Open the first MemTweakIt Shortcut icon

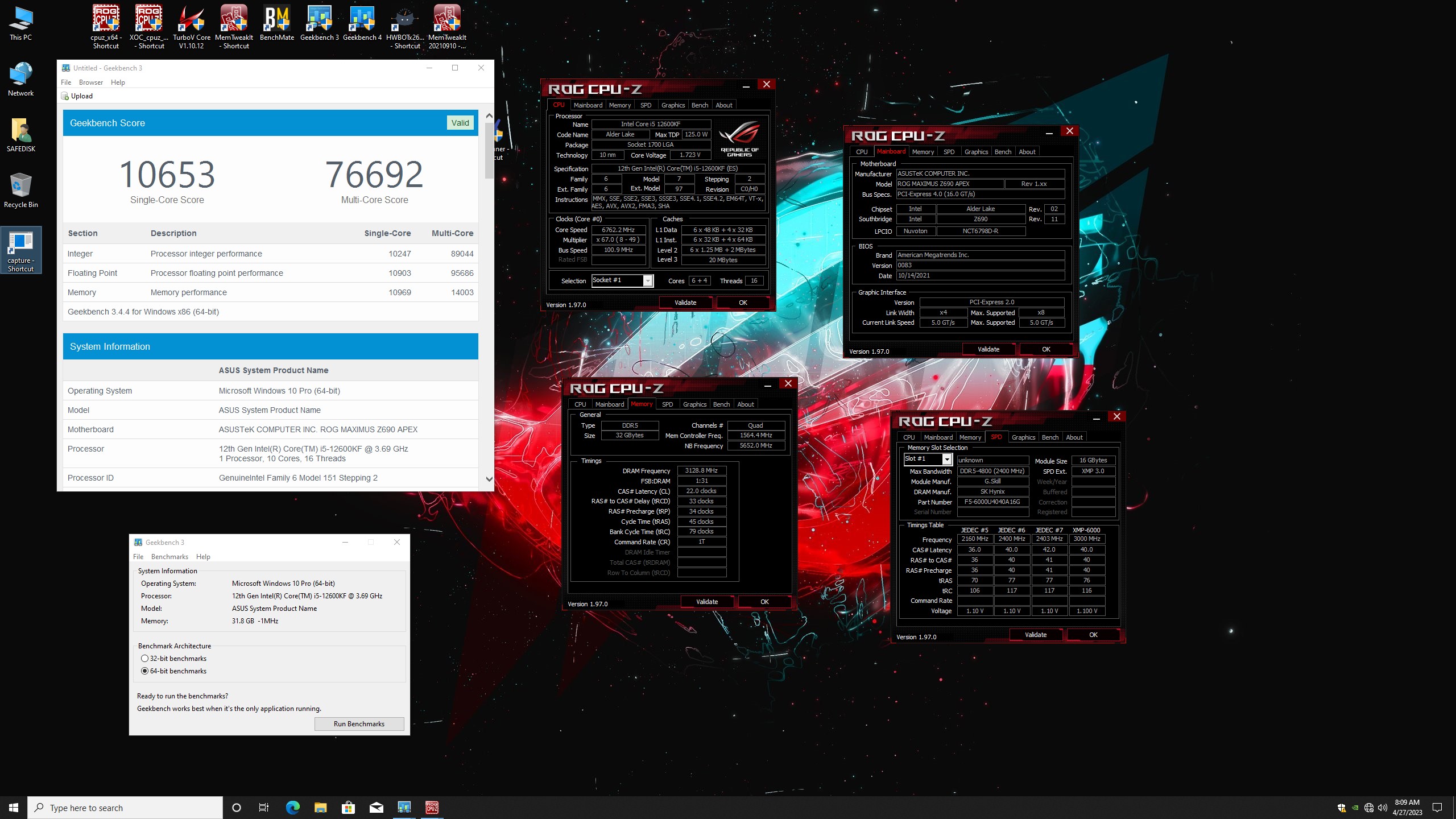[234, 27]
